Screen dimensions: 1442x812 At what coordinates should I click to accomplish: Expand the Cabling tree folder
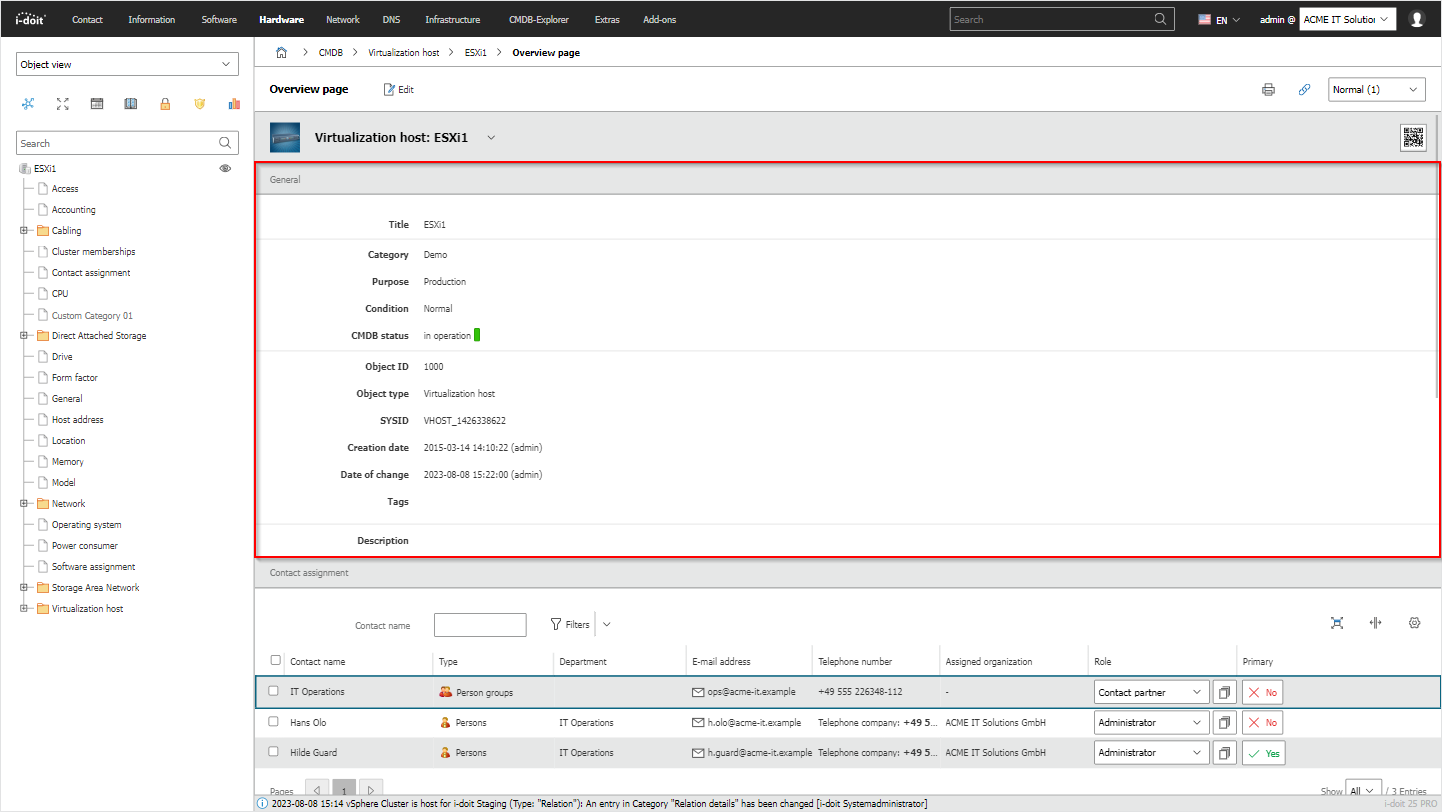[24, 230]
